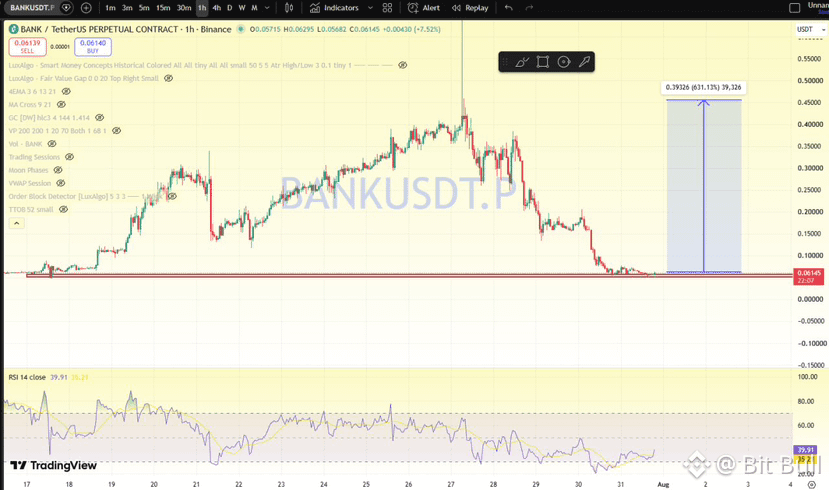Switch to the W weekly timeframe
Screen dimensions: 829x490
pyautogui.click(x=242, y=8)
